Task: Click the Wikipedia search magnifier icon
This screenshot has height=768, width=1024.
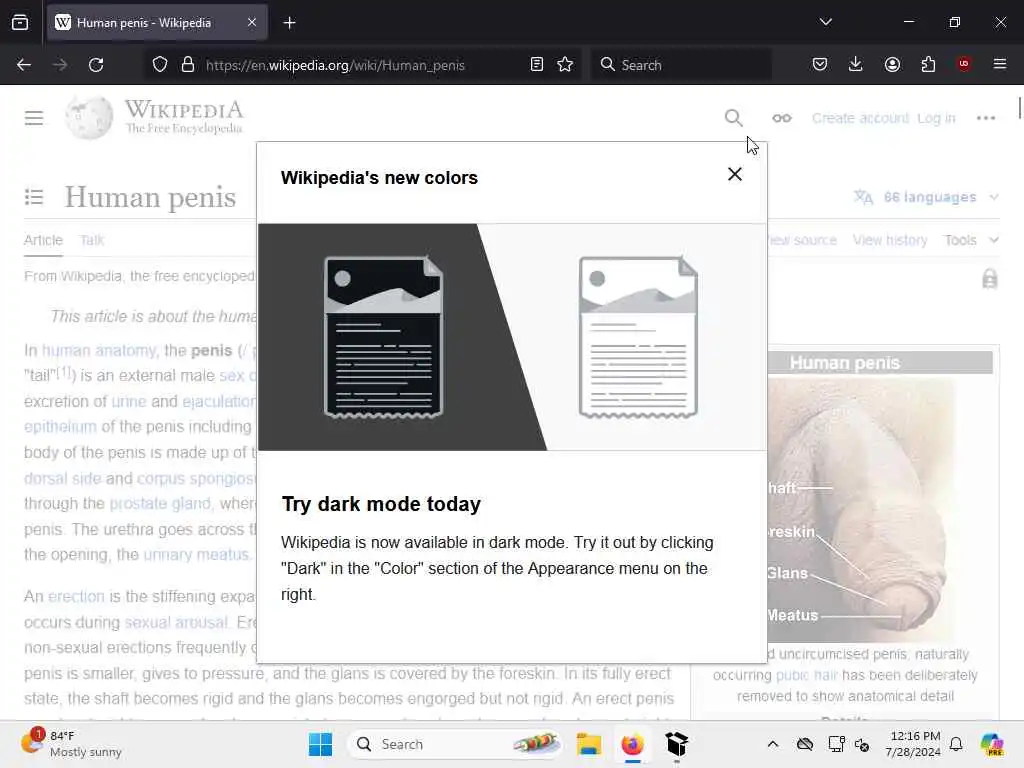Action: pos(733,118)
